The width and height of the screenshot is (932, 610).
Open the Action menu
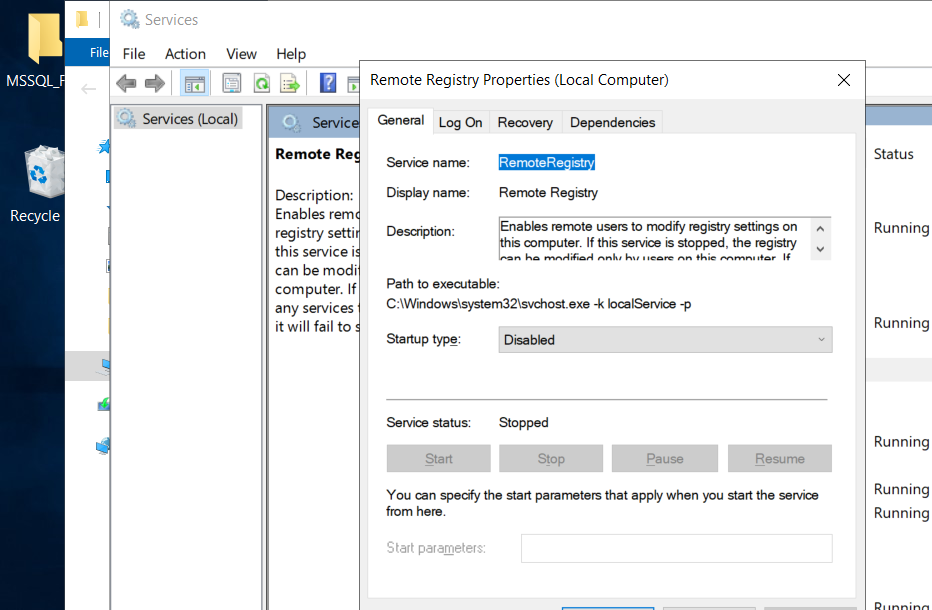[185, 54]
